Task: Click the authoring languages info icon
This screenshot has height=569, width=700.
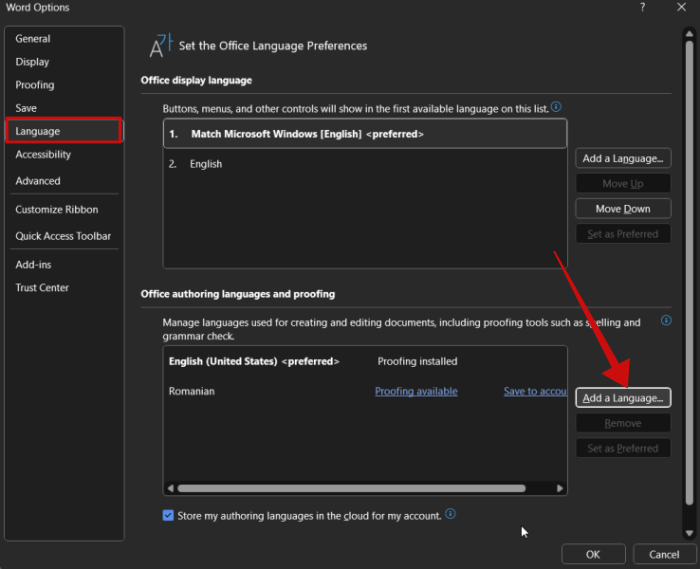Action: click(x=666, y=320)
